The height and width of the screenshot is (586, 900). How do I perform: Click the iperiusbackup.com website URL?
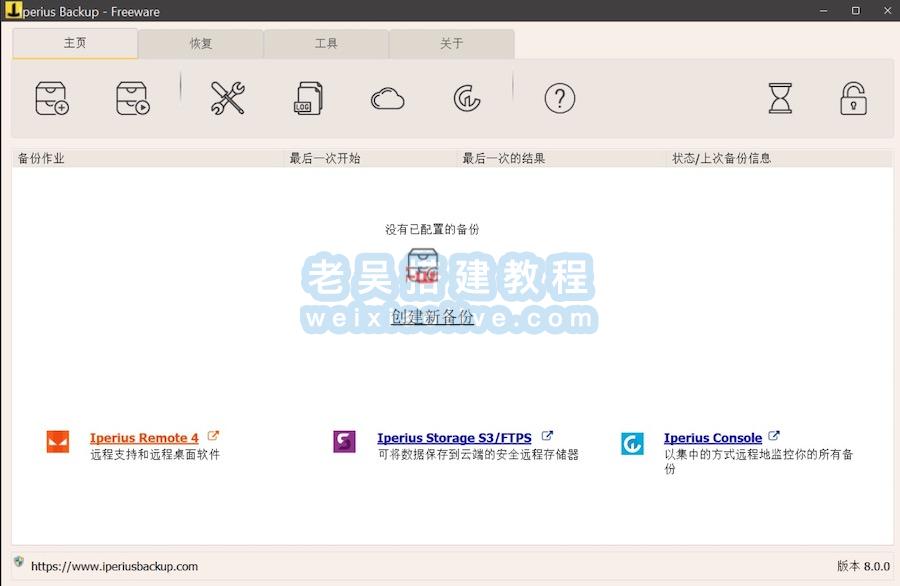pyautogui.click(x=114, y=566)
